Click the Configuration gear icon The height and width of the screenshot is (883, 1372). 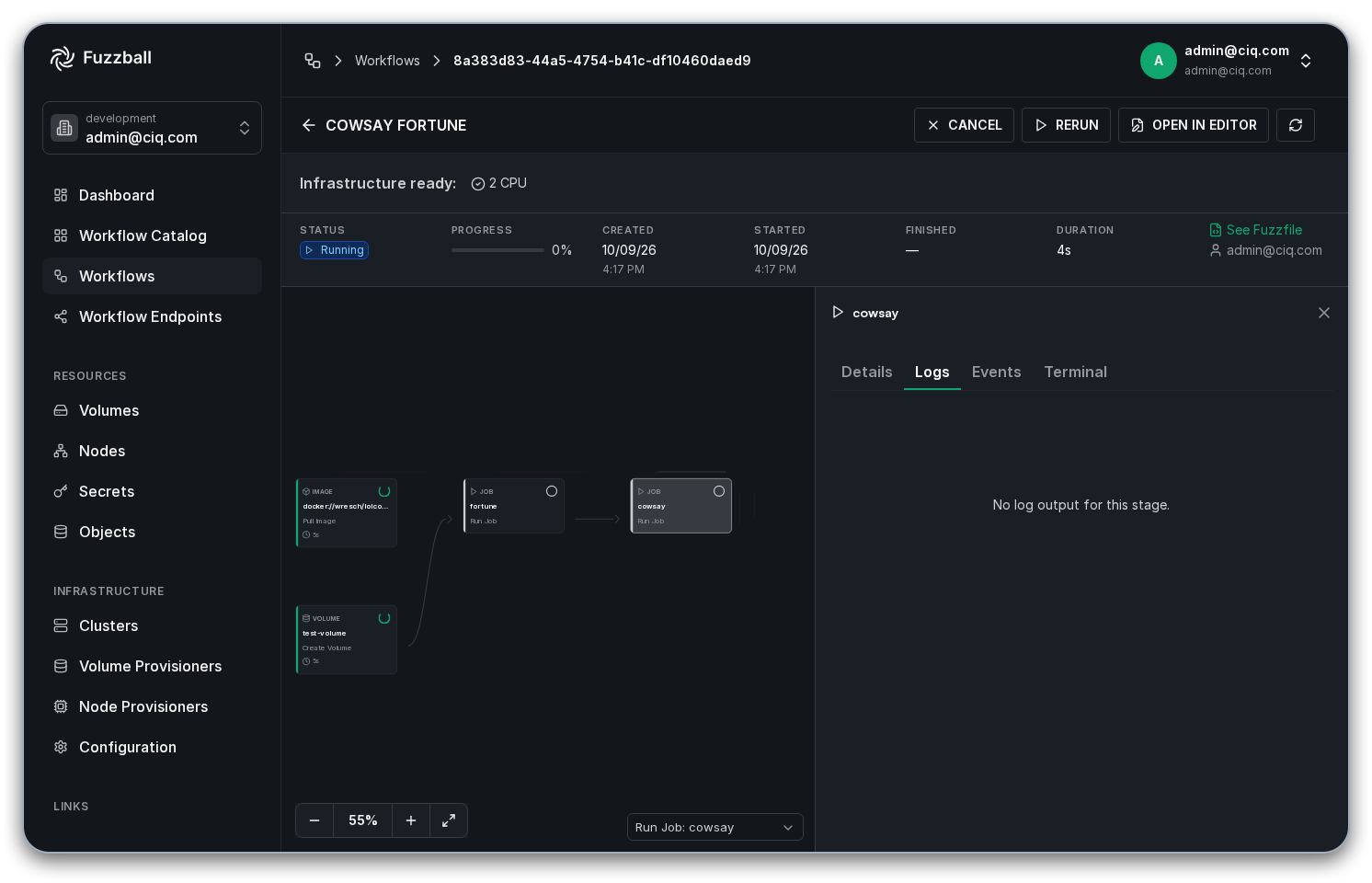[x=61, y=747]
